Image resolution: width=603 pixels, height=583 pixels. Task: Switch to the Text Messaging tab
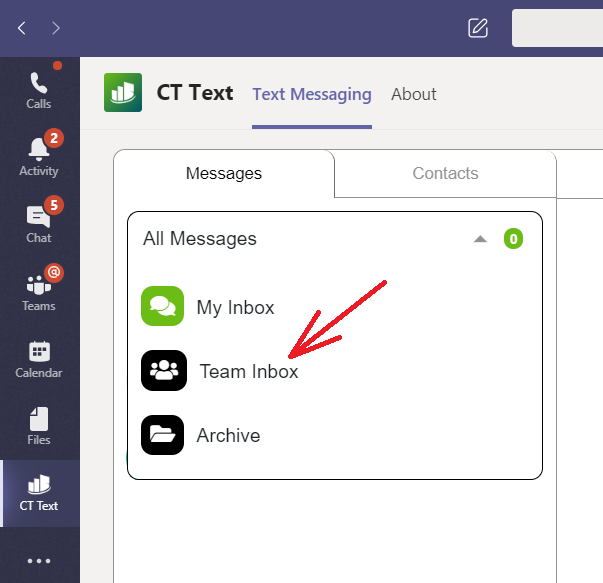[x=312, y=95]
